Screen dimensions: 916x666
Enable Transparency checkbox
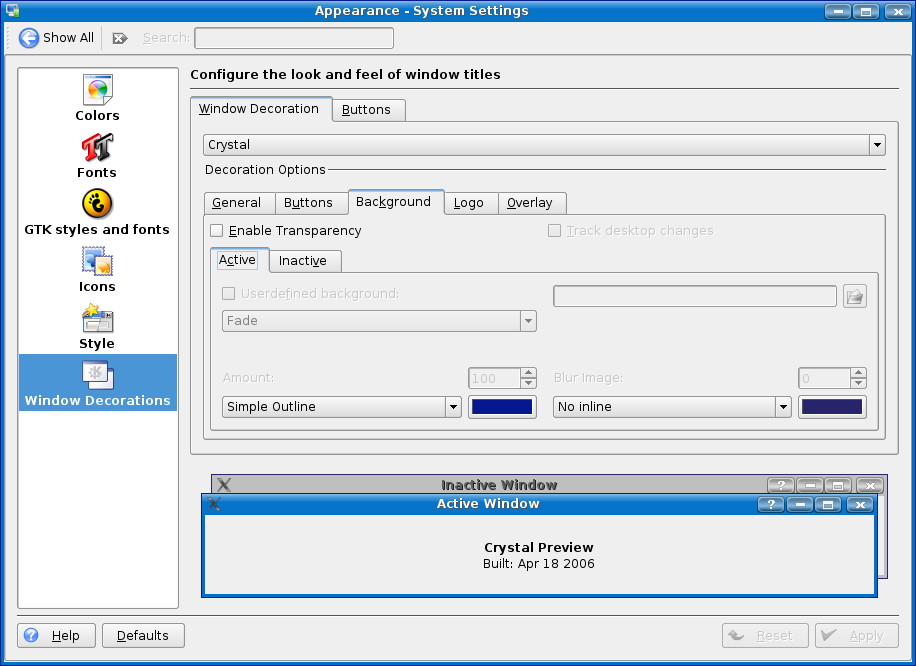[x=217, y=231]
